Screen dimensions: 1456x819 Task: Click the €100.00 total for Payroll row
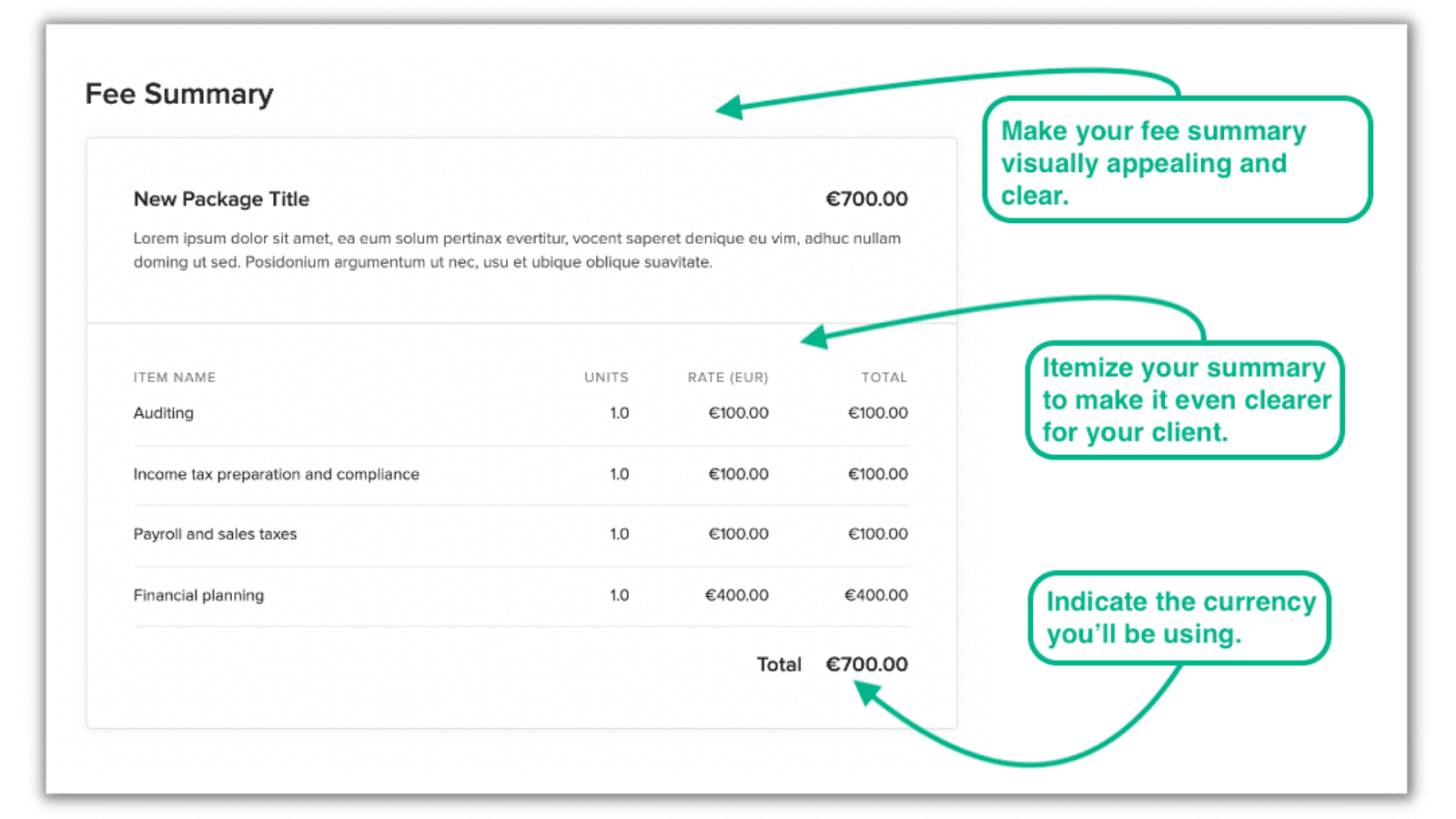point(878,534)
